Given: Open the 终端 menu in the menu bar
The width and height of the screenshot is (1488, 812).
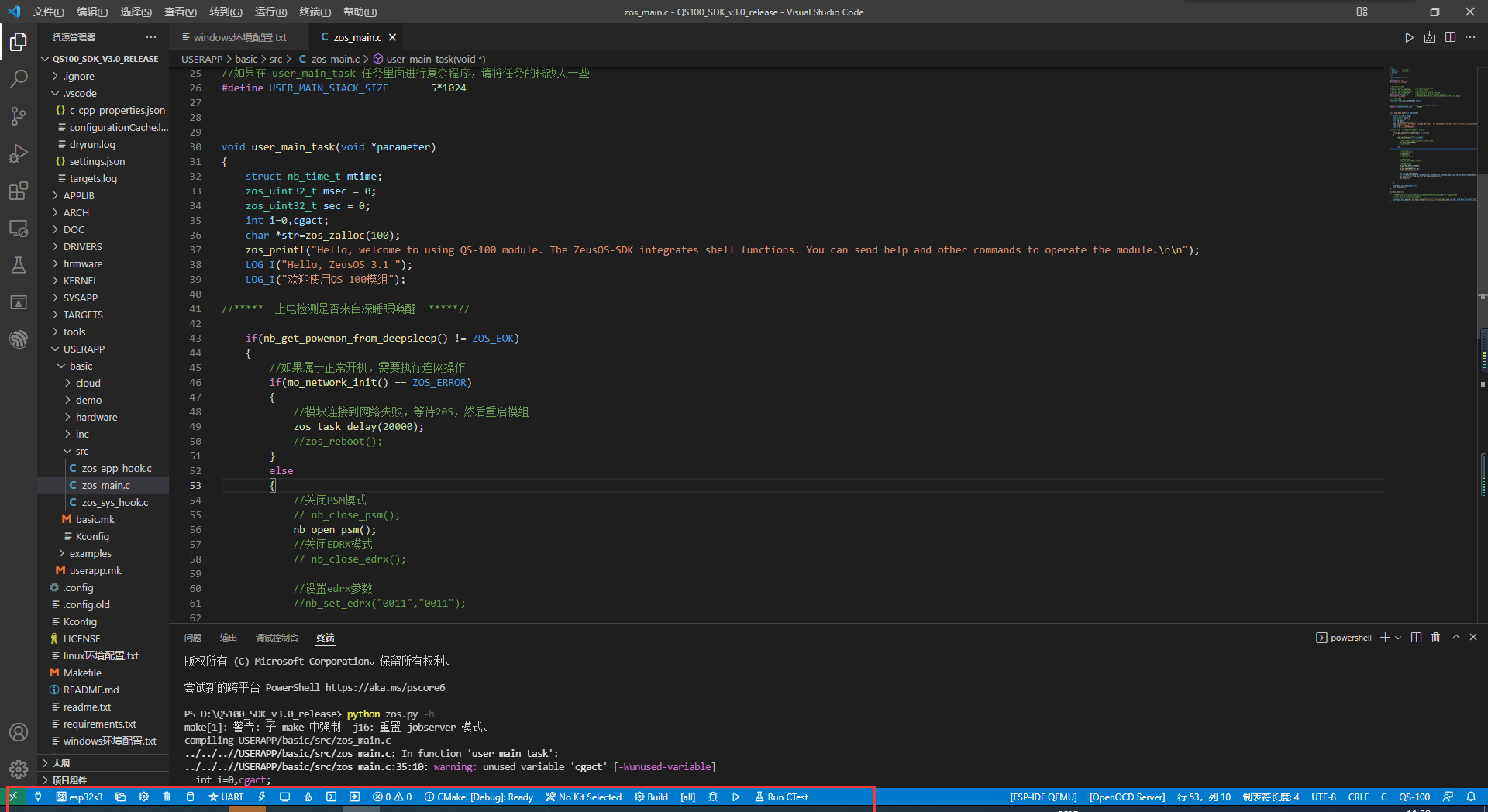Looking at the screenshot, I should pos(314,12).
